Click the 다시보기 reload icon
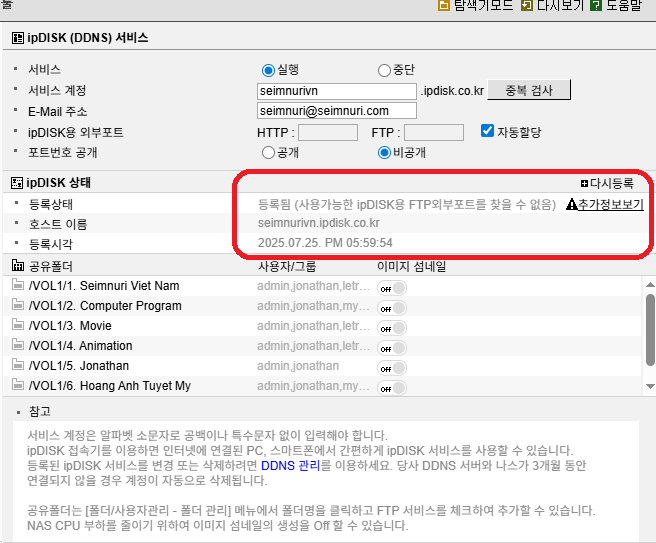This screenshot has width=656, height=543. click(527, 5)
